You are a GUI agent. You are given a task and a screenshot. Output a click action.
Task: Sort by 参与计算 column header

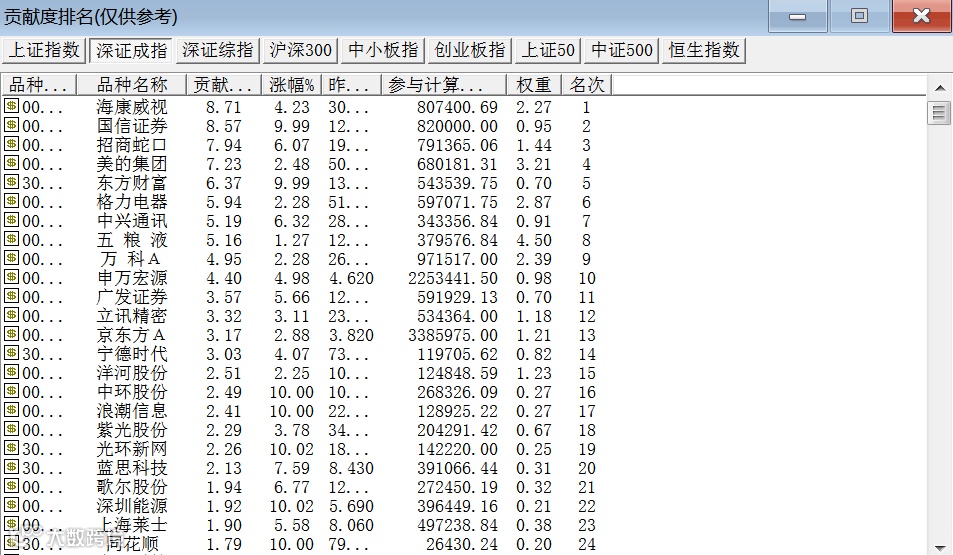(x=444, y=84)
